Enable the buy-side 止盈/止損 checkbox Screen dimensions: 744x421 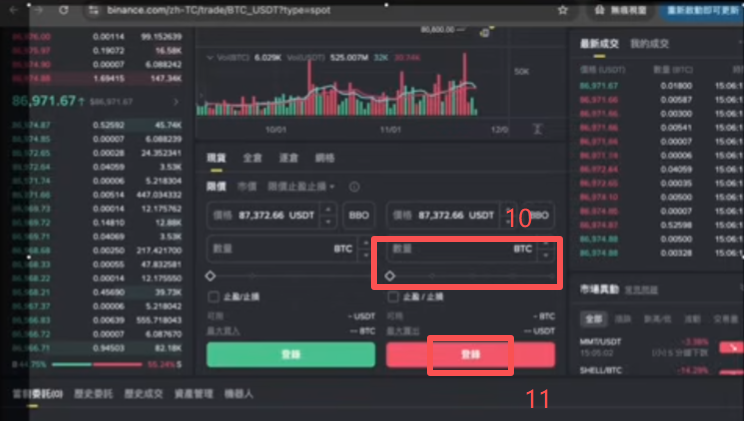(214, 297)
